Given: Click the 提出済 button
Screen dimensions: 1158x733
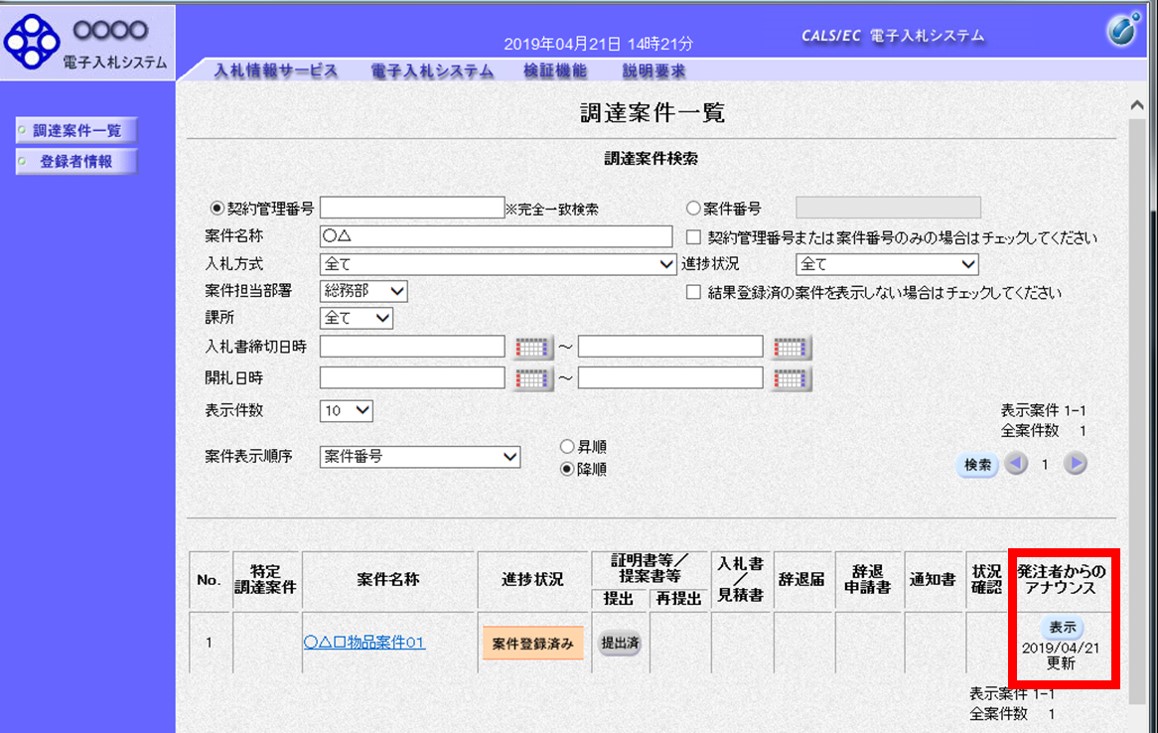Looking at the screenshot, I should pos(619,643).
